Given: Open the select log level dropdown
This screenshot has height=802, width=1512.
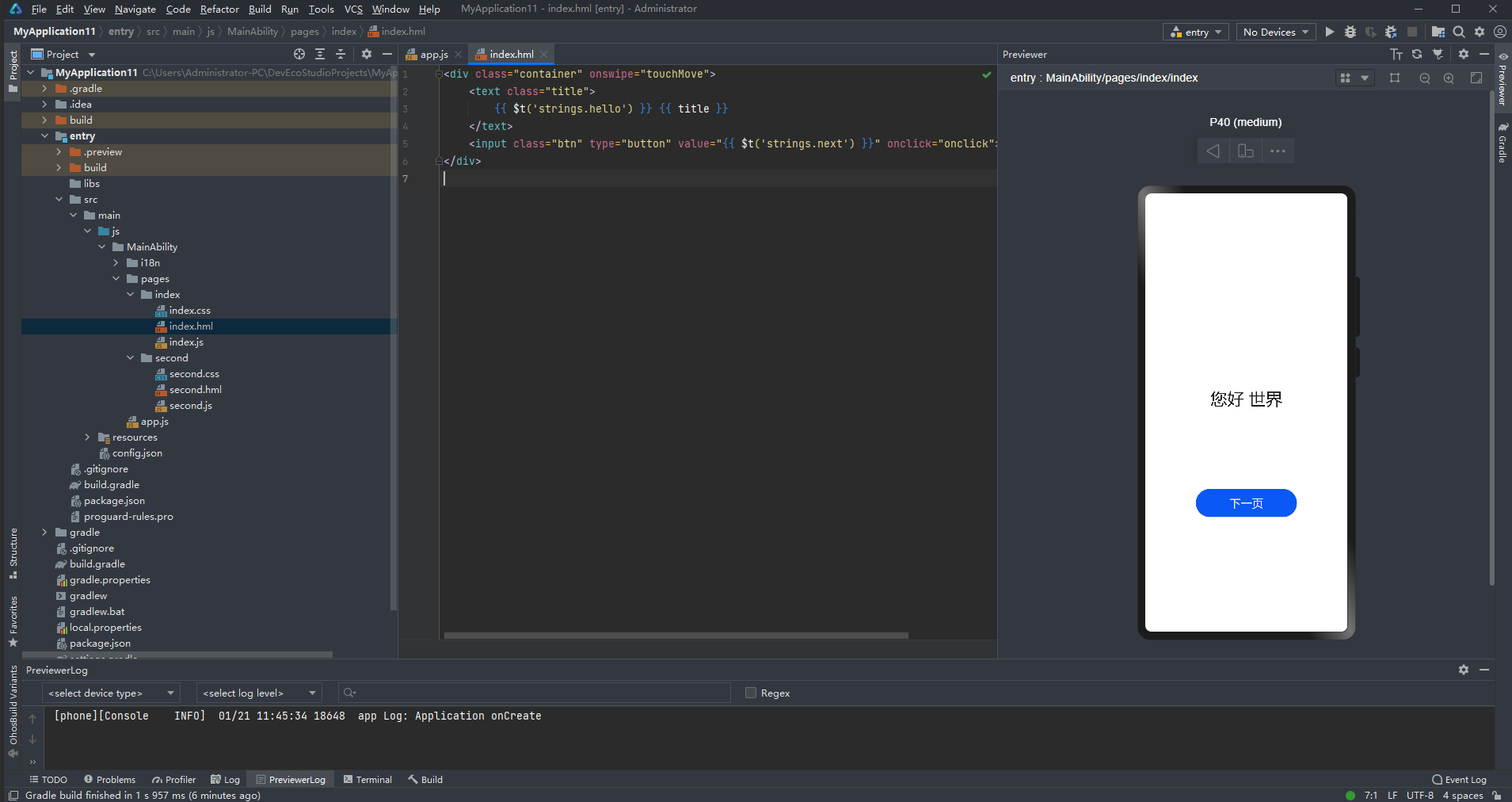Looking at the screenshot, I should (x=259, y=693).
